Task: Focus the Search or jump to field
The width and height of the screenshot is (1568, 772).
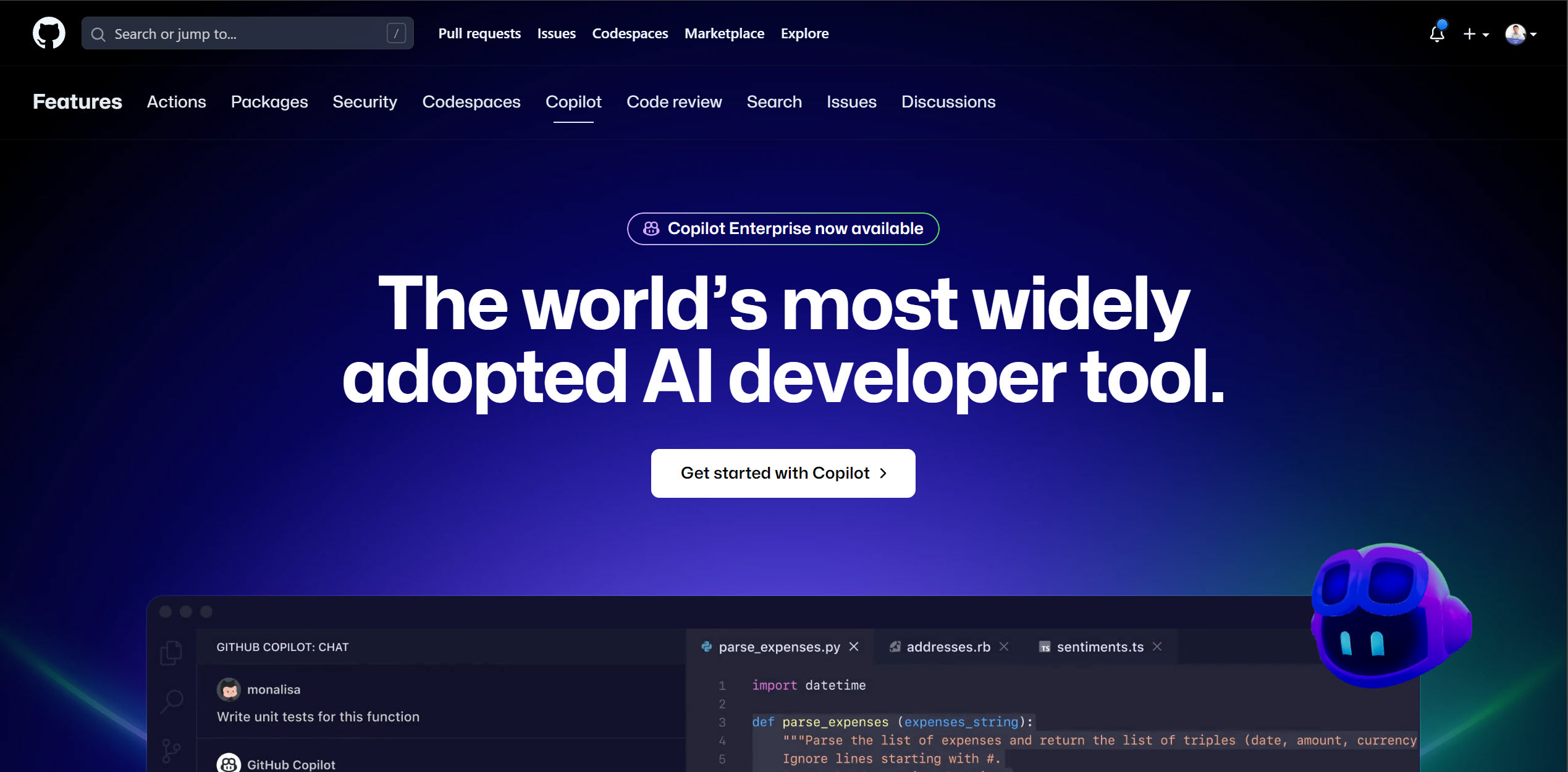Action: [241, 33]
